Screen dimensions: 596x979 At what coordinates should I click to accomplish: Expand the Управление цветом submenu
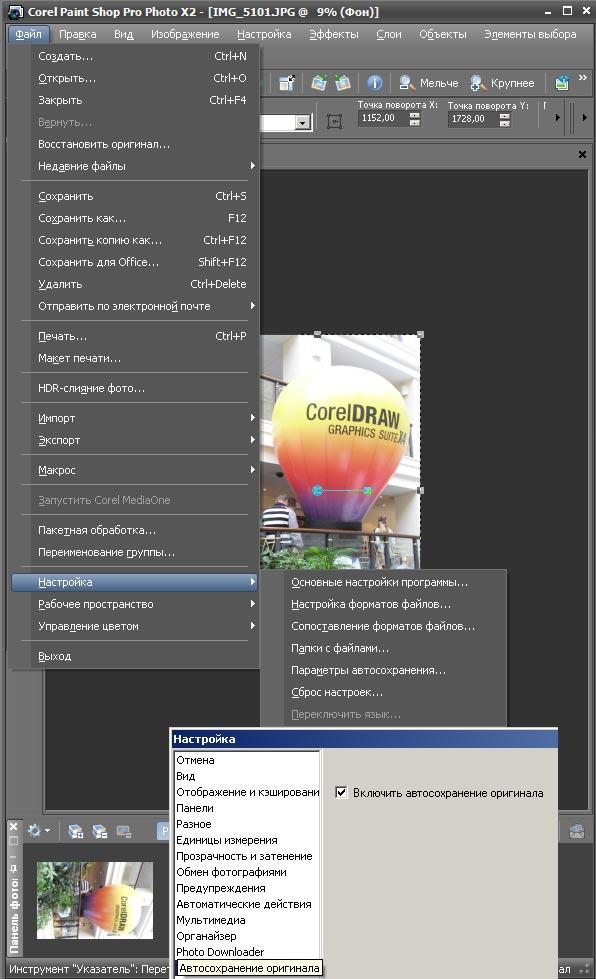click(135, 626)
